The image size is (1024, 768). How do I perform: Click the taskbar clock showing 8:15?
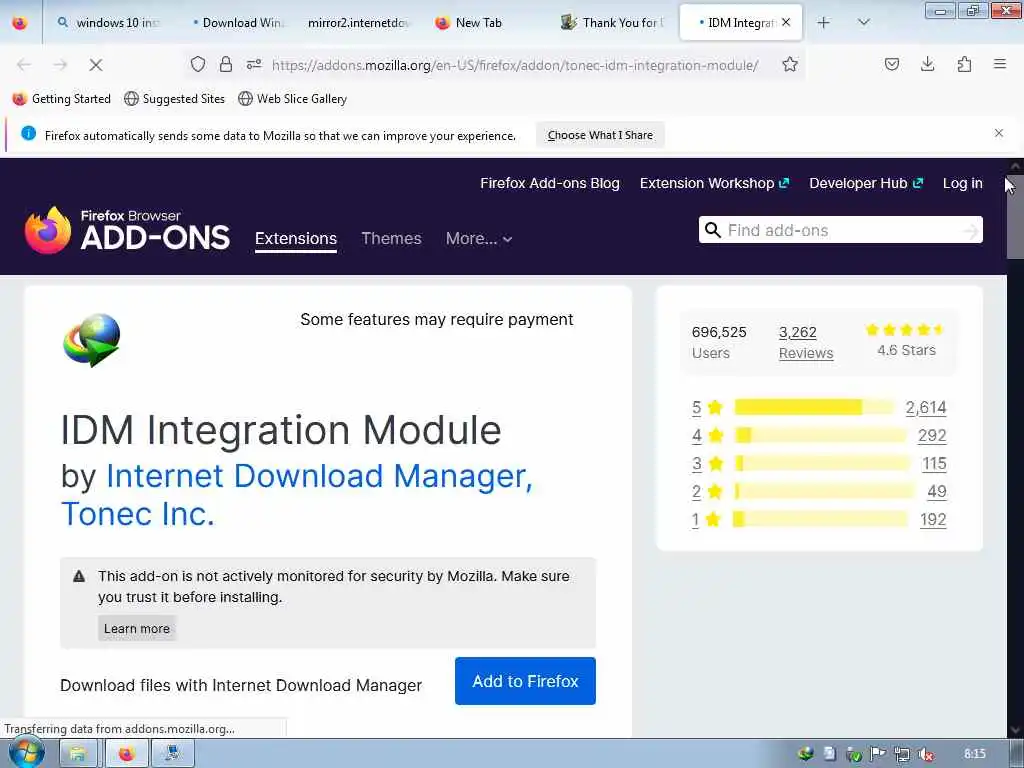click(x=975, y=754)
